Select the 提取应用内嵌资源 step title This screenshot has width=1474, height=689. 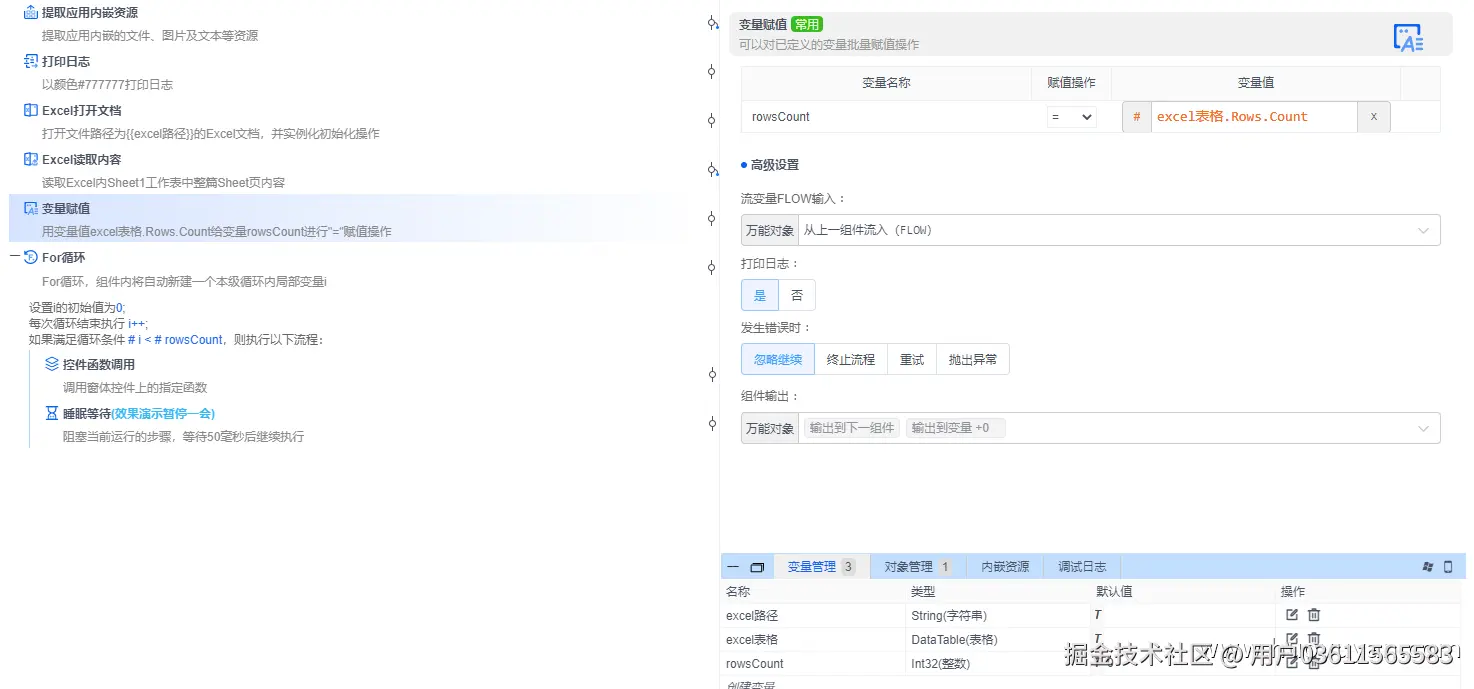coord(90,13)
